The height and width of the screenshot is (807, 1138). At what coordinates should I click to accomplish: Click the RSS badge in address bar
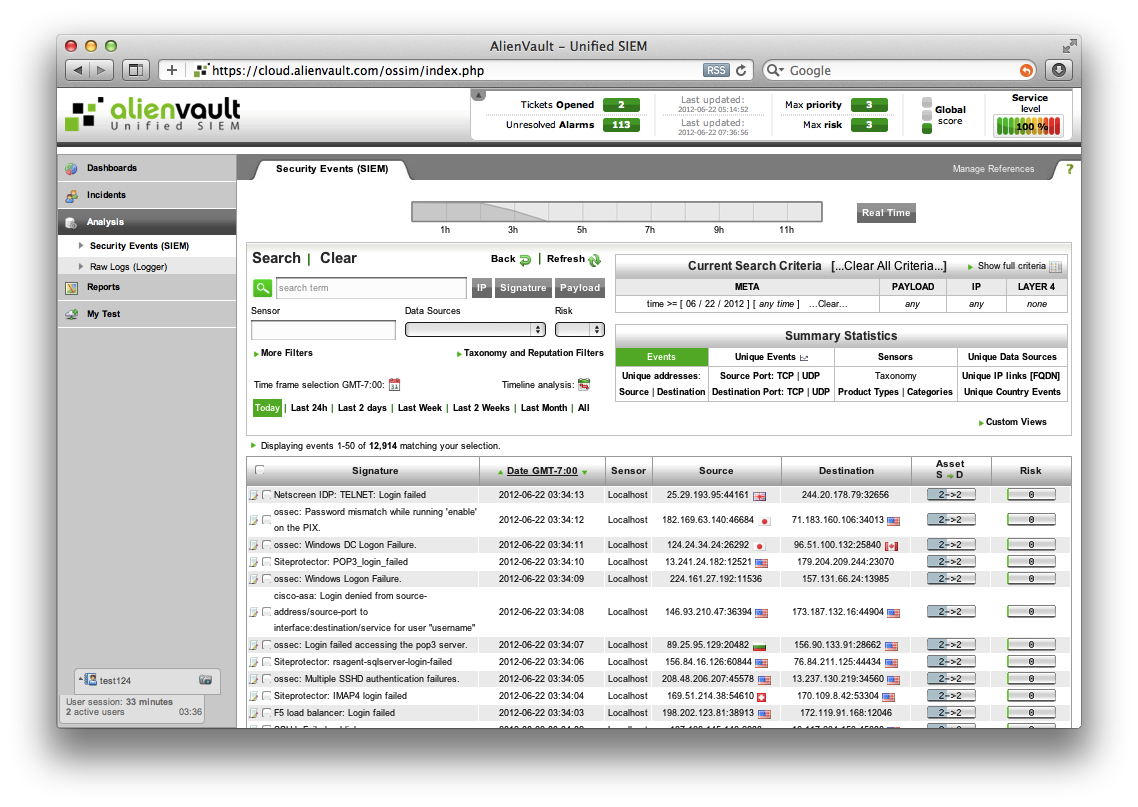716,70
